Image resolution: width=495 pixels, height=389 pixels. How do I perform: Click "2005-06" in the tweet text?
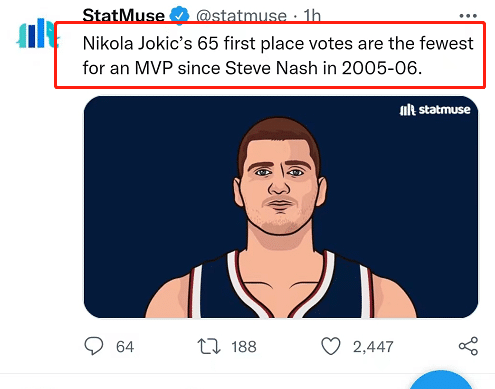(x=380, y=68)
